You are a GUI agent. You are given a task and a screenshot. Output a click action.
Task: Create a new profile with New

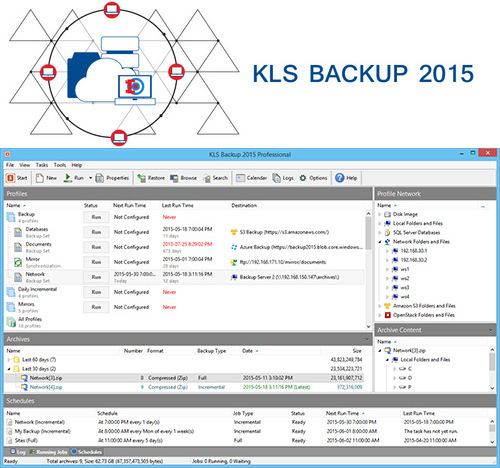tap(46, 178)
